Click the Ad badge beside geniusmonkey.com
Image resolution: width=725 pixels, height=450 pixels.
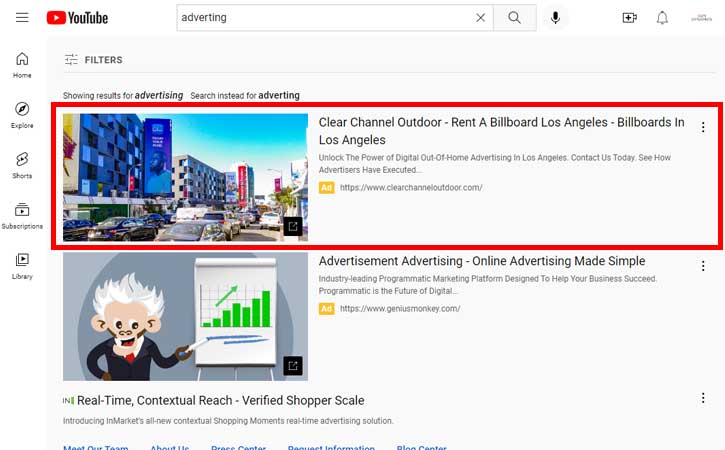point(326,308)
